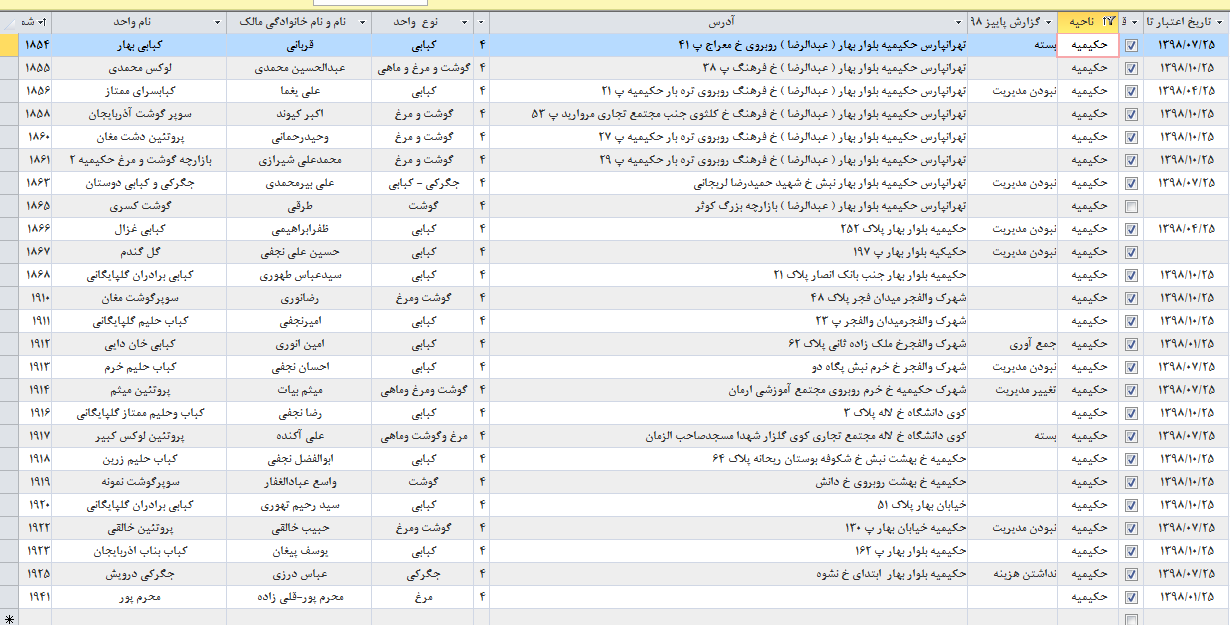
Task: Toggle the checkbox in the گل گندم row
Action: pyautogui.click(x=1131, y=252)
